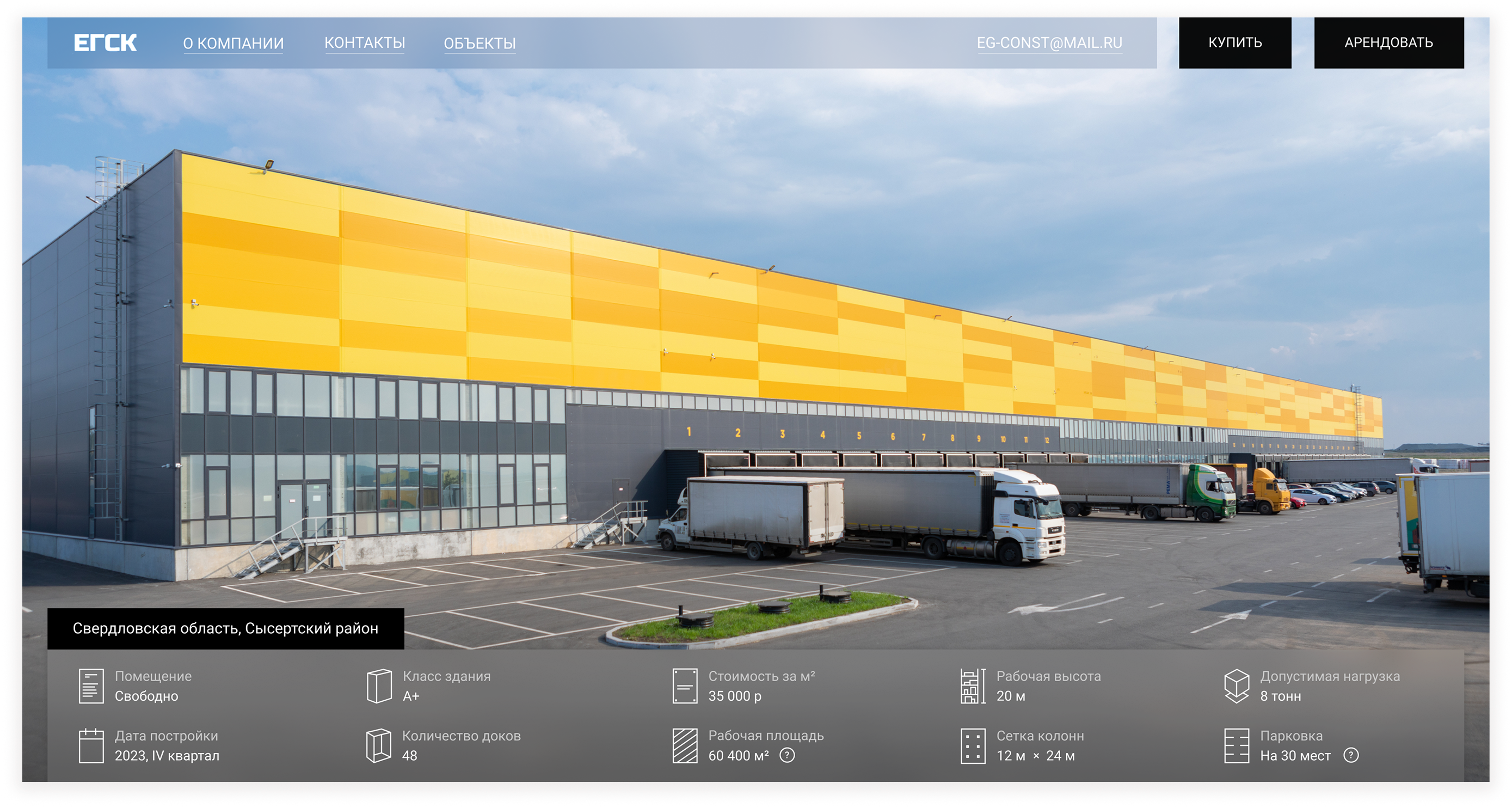Click the Допустимая нагрузка cube icon
Screen dimensions: 1512x808
[x=1236, y=686]
